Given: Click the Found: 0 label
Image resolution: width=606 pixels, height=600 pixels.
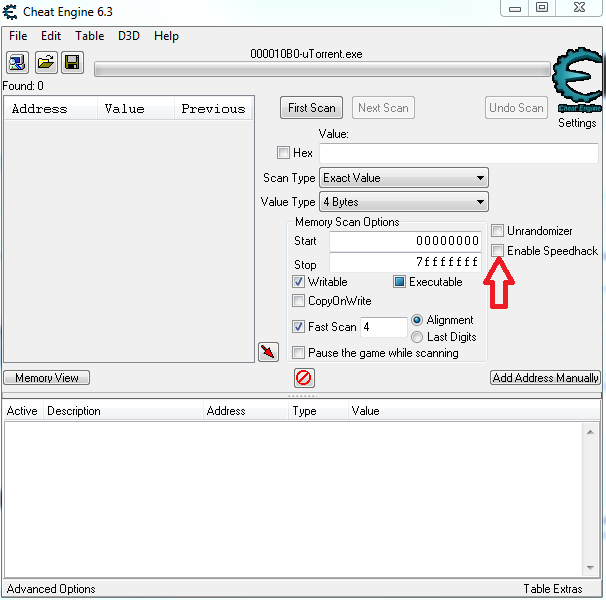Looking at the screenshot, I should (x=23, y=86).
